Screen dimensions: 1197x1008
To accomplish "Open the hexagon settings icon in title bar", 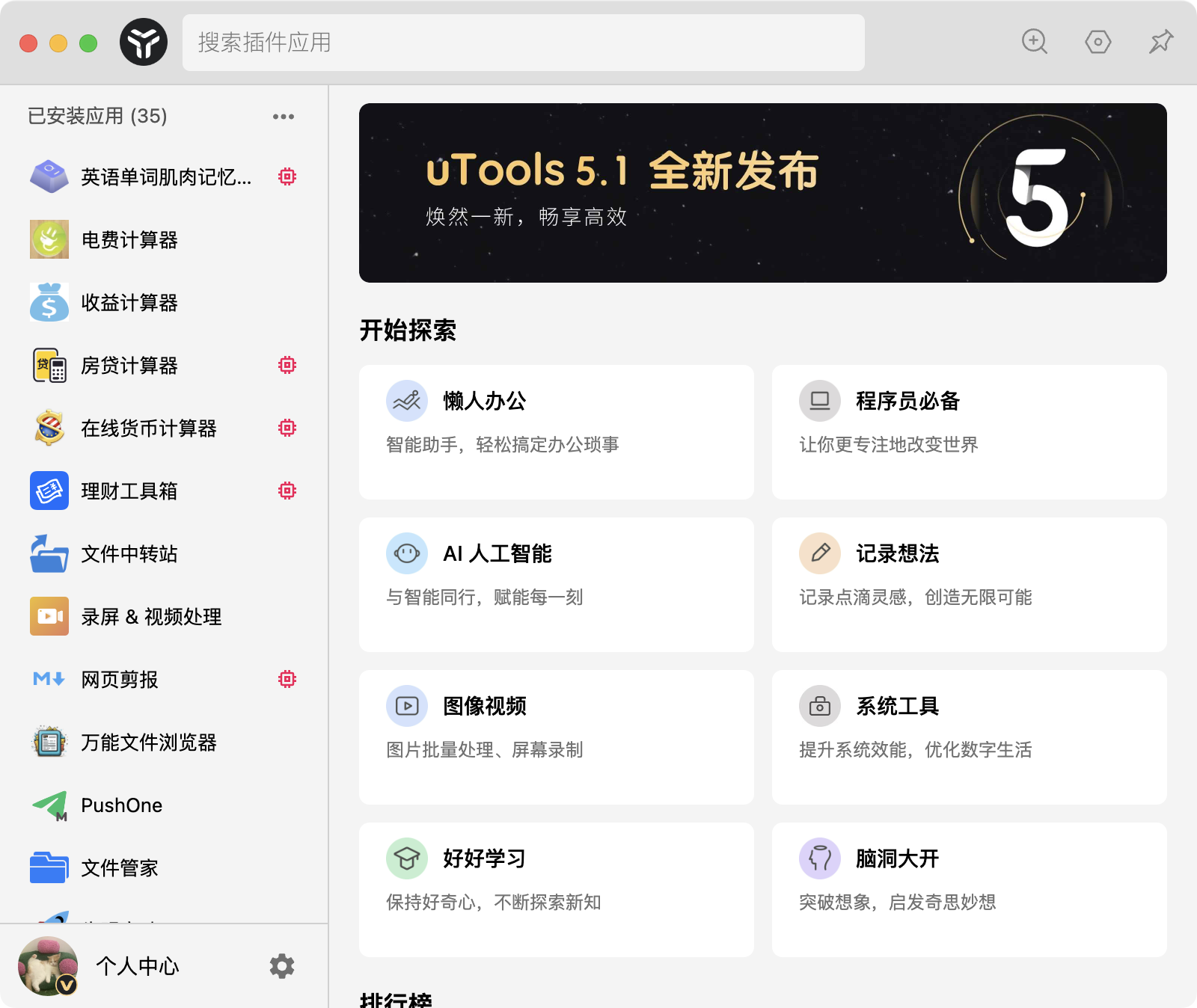I will [x=1098, y=42].
